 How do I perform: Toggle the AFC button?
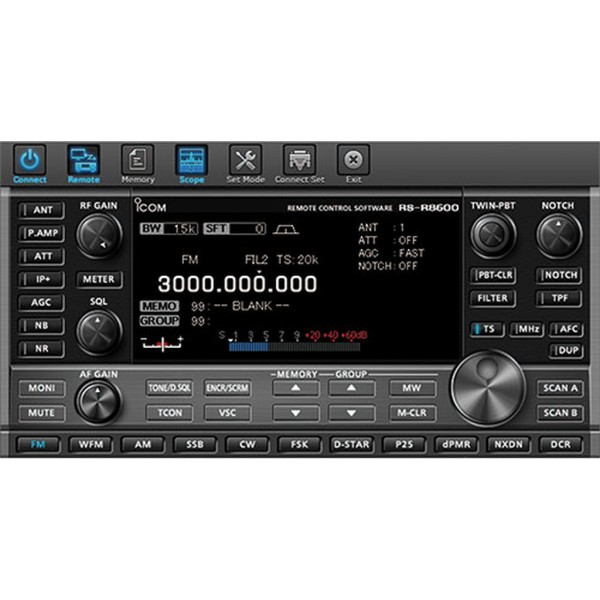pyautogui.click(x=566, y=329)
